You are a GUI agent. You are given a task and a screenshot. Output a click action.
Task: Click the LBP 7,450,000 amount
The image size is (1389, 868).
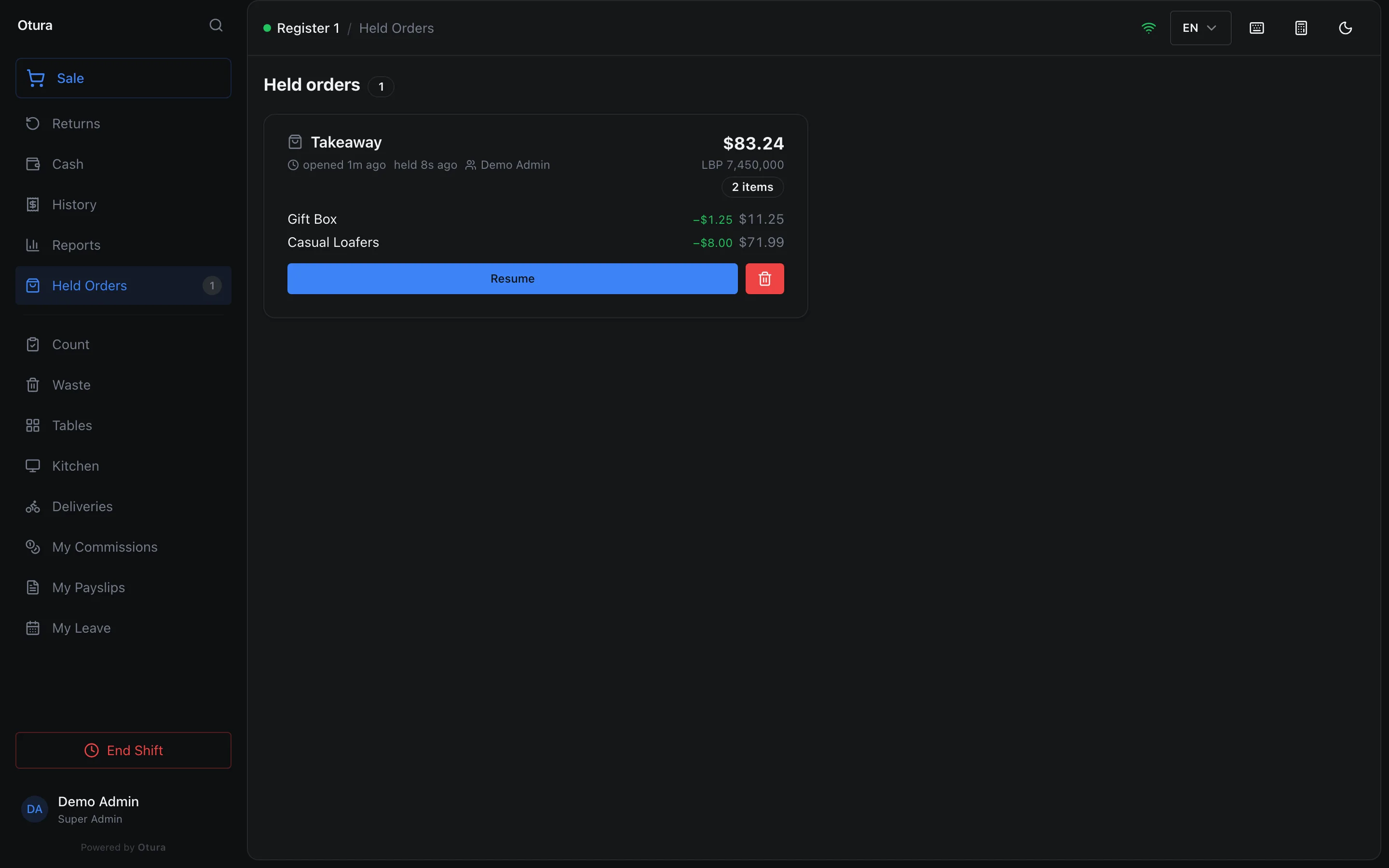pos(742,165)
